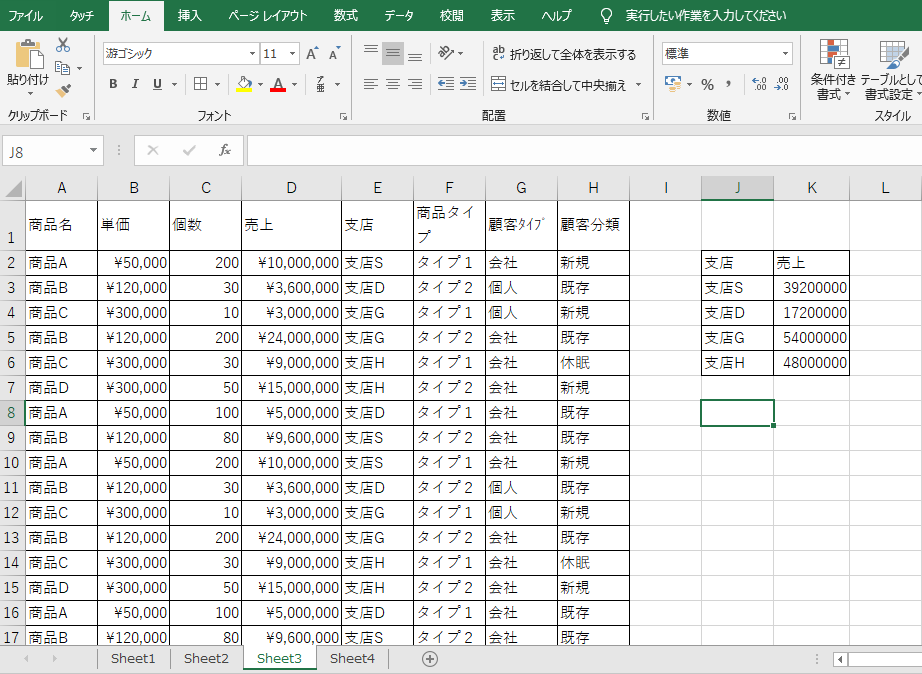Image resolution: width=922 pixels, height=674 pixels.
Task: Click the increase decimal places icon
Action: (759, 84)
